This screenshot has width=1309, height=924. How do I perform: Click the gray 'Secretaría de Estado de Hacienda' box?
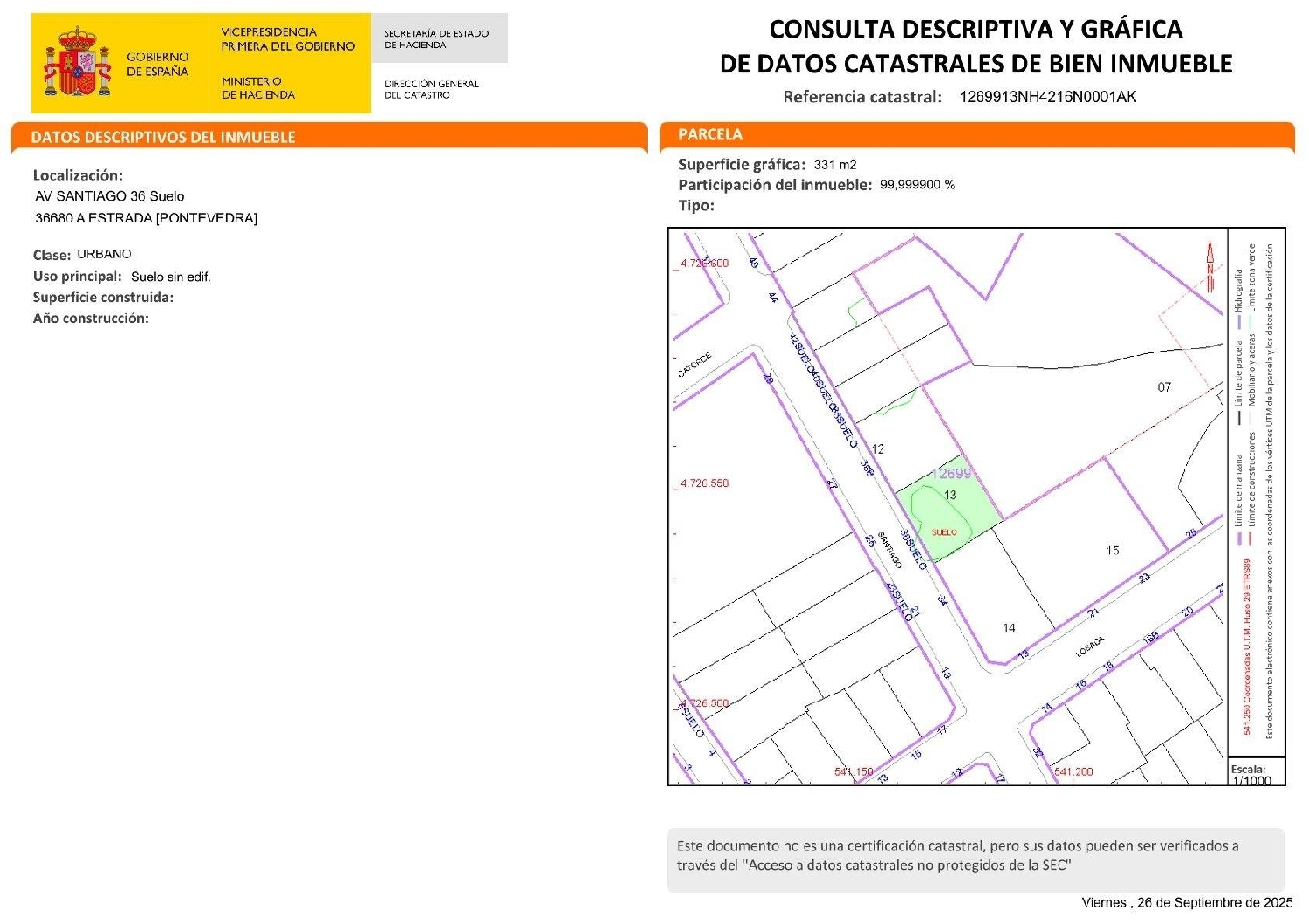[438, 38]
